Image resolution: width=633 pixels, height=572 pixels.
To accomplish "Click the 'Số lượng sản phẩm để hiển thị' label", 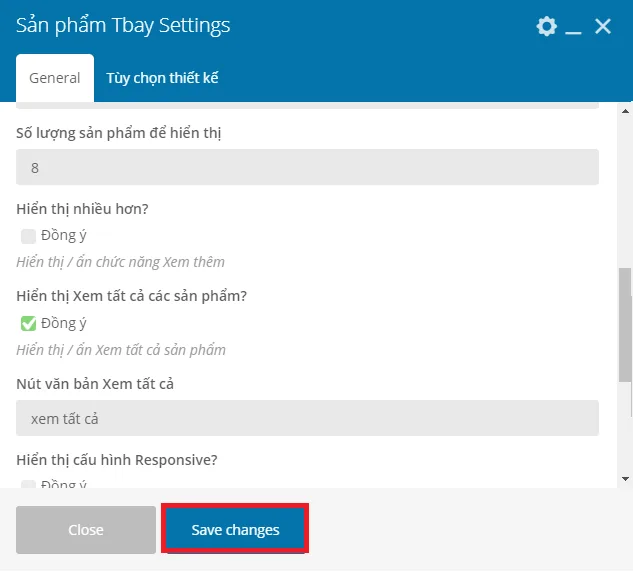I will [x=119, y=133].
